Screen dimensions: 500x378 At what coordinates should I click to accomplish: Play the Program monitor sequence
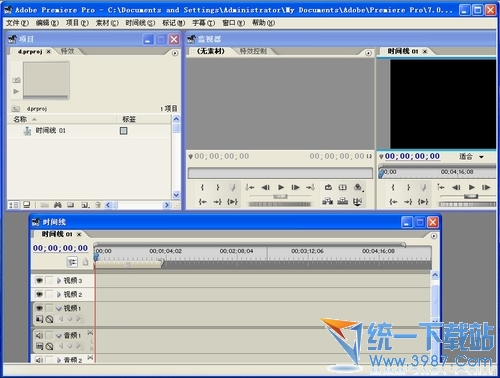click(x=471, y=187)
